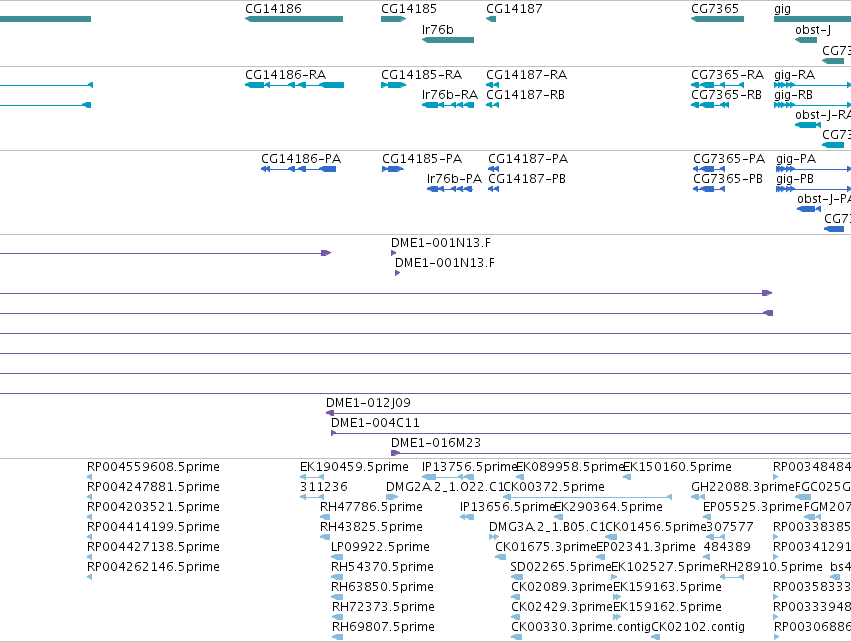Click the LP09922.5prime EST label
This screenshot has width=851, height=642.
tap(380, 548)
